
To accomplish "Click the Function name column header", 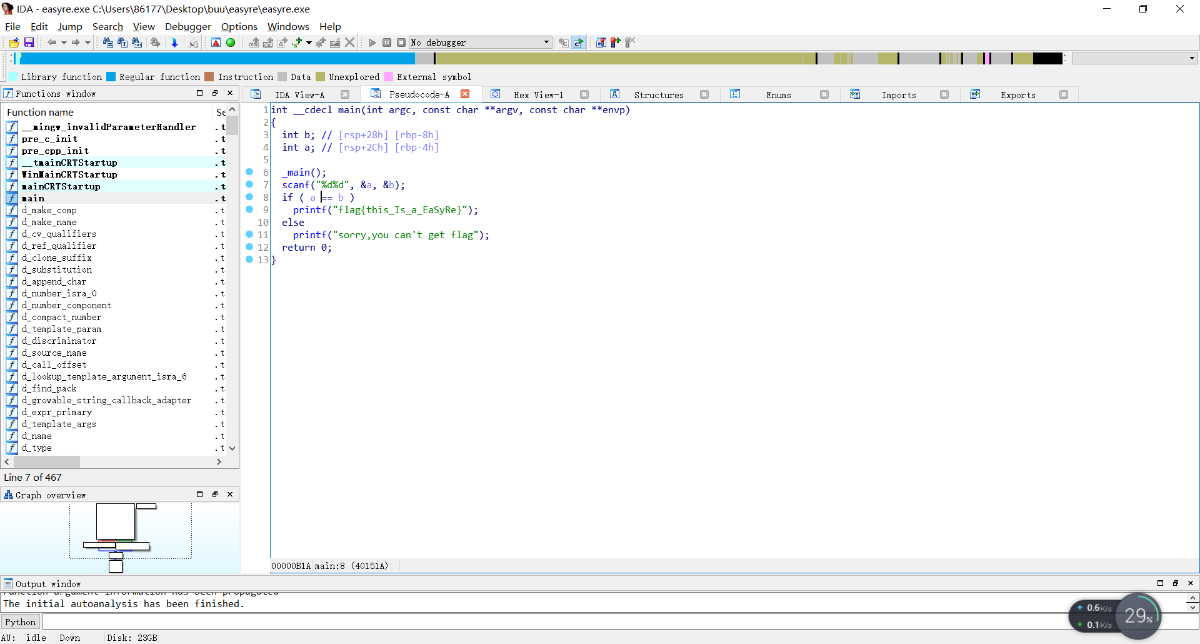I will point(108,112).
